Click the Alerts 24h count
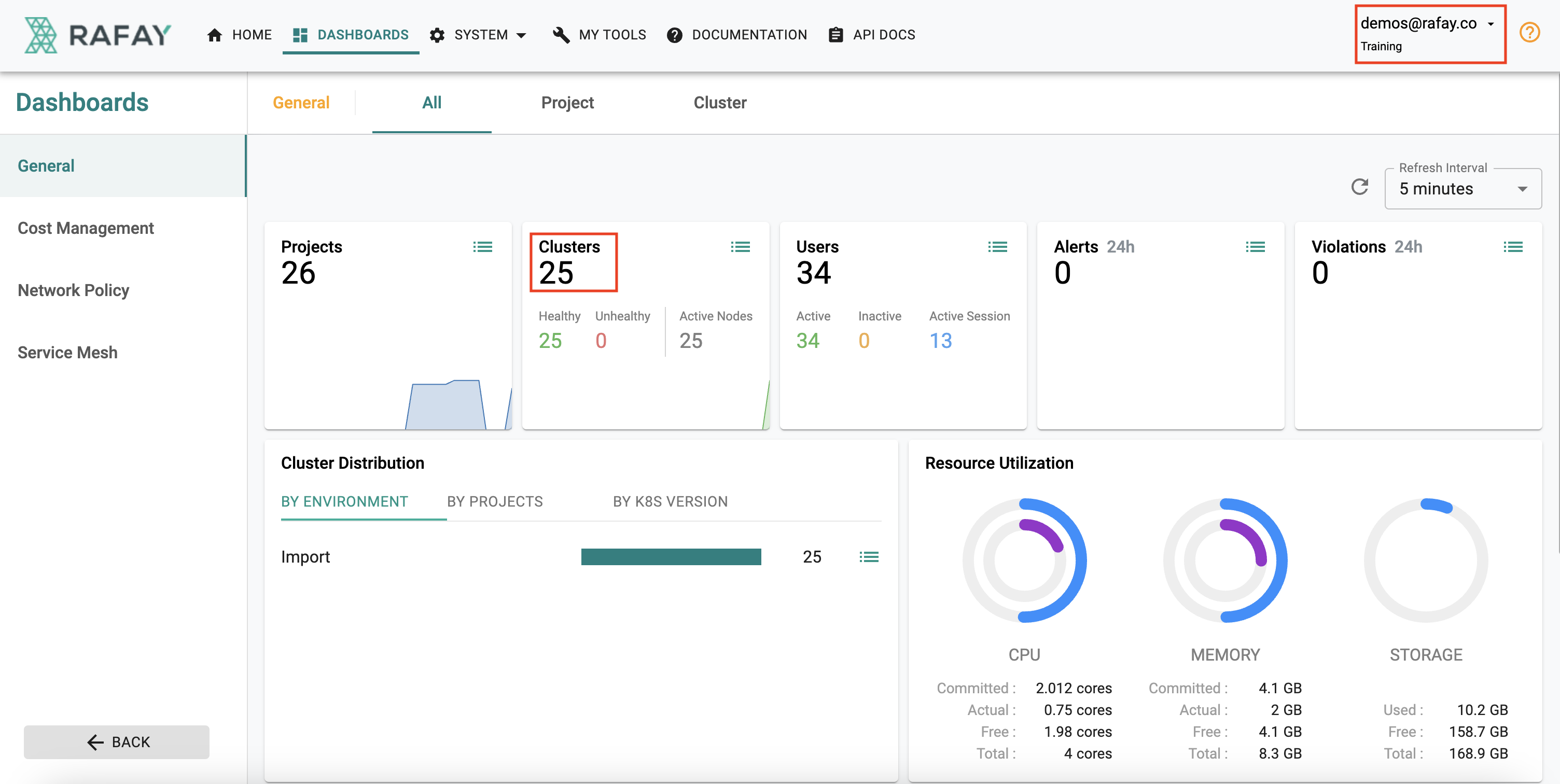Screen dimensions: 1560x784 coord(1063,273)
